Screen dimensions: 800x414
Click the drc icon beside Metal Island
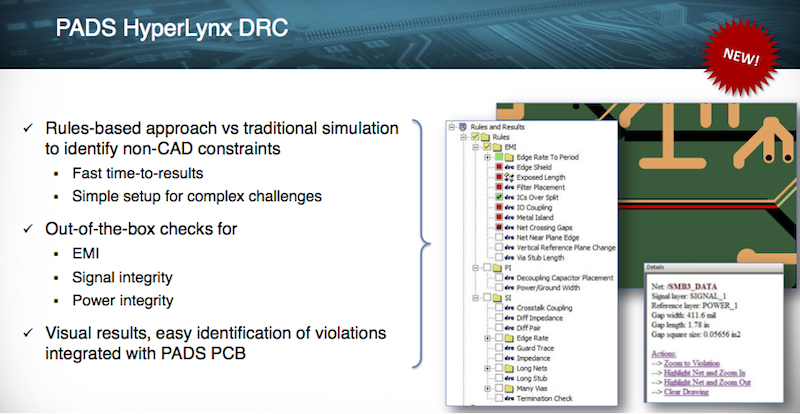coord(509,217)
